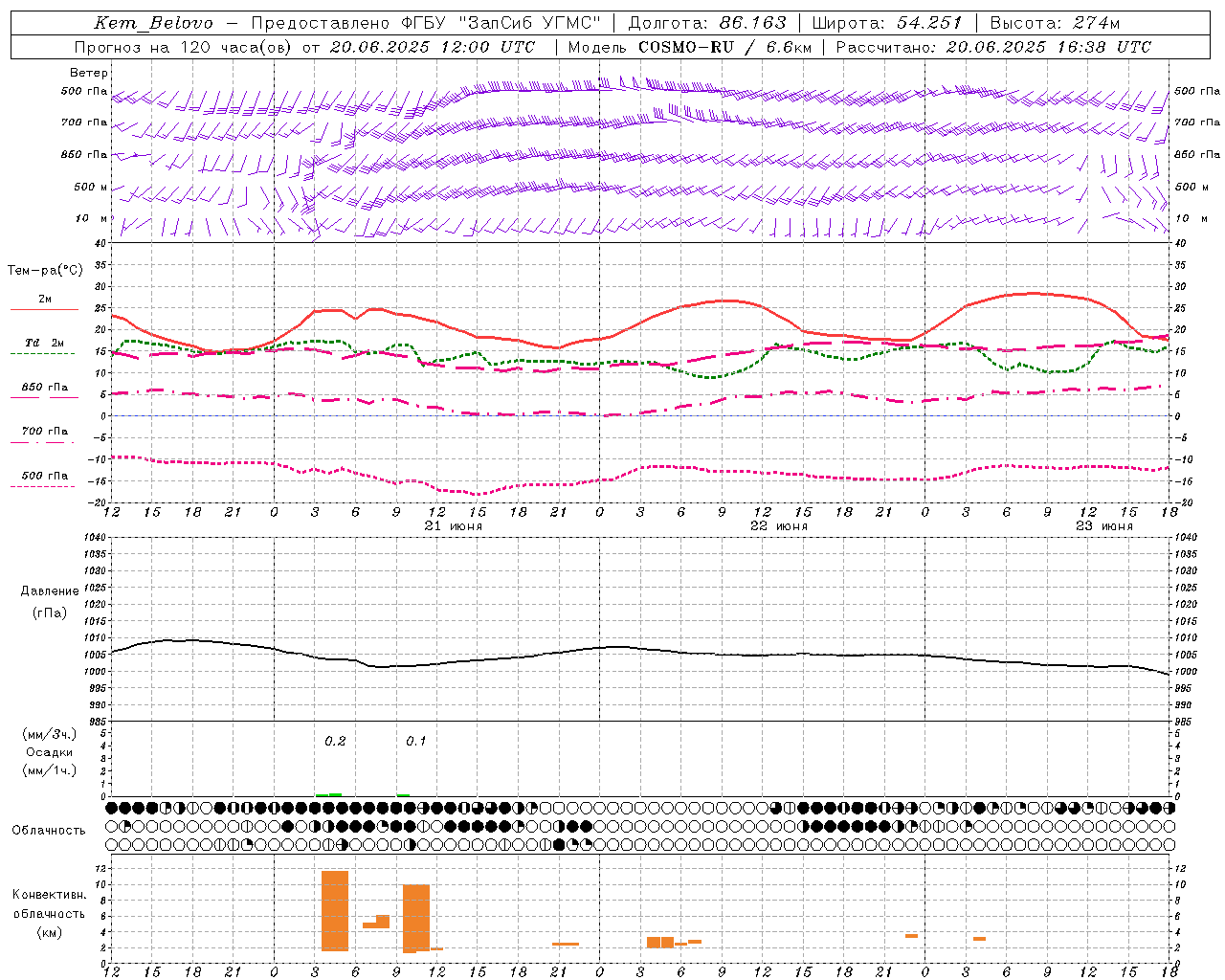Viewport: 1225px width, 980px height.
Task: Click the 'Td 2м' dew point legend entry
Action: point(44,343)
